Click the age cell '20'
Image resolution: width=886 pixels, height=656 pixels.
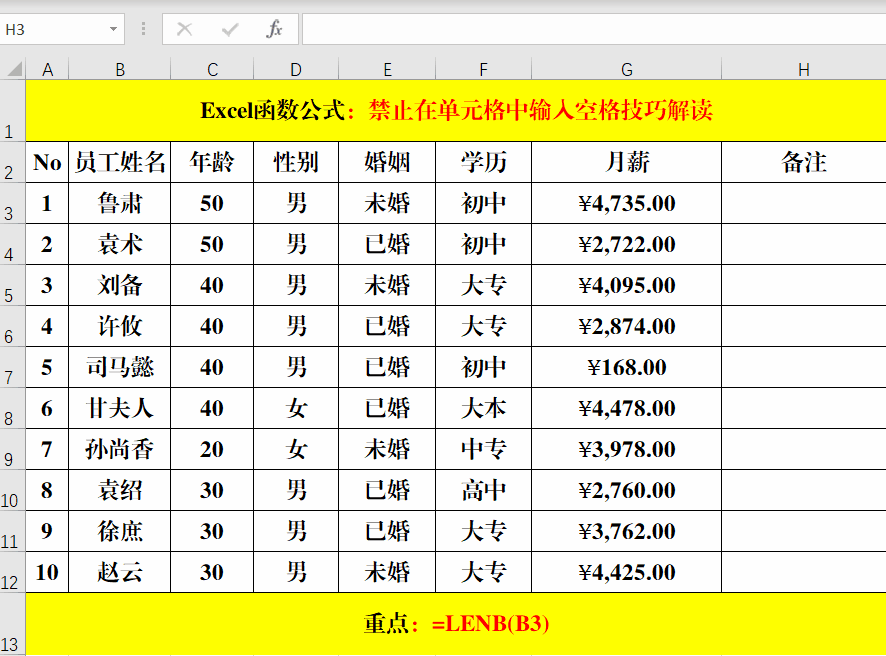click(x=212, y=449)
